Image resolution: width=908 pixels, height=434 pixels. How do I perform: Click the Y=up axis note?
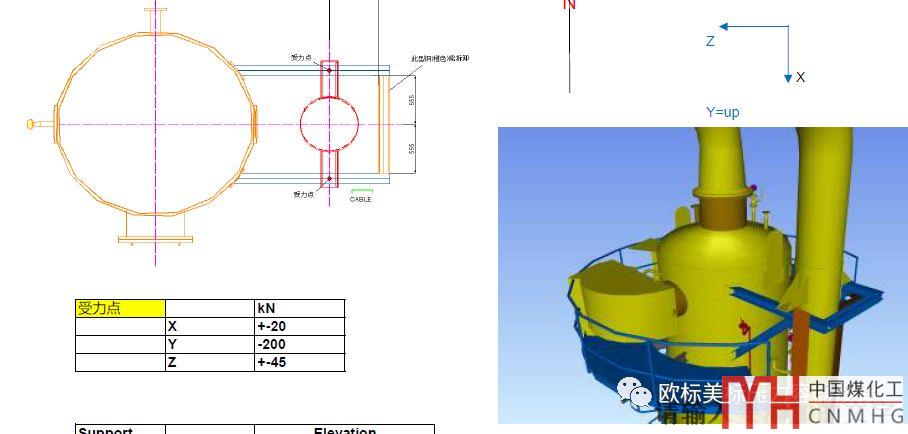point(722,112)
